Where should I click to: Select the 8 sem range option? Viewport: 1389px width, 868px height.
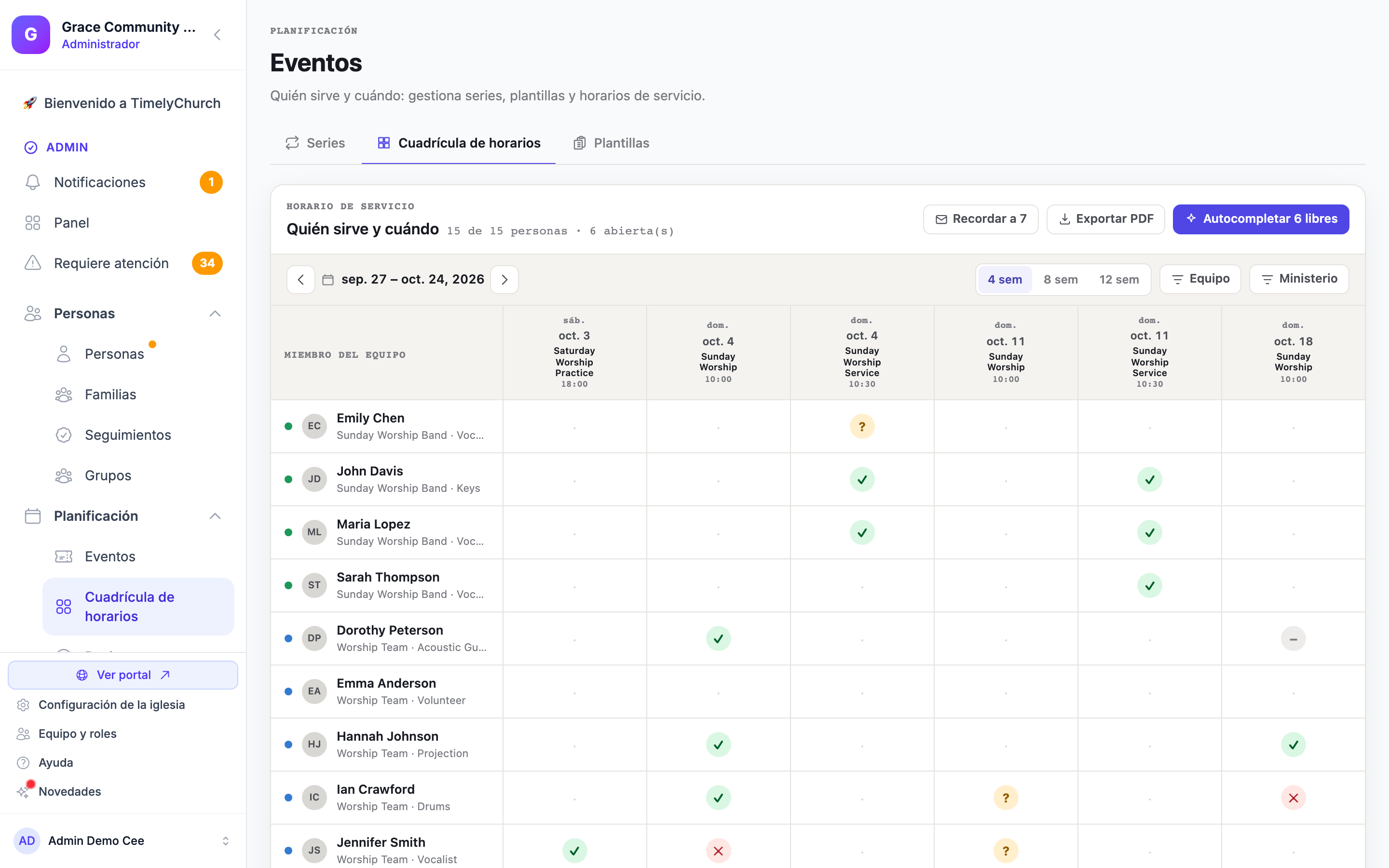click(1060, 280)
